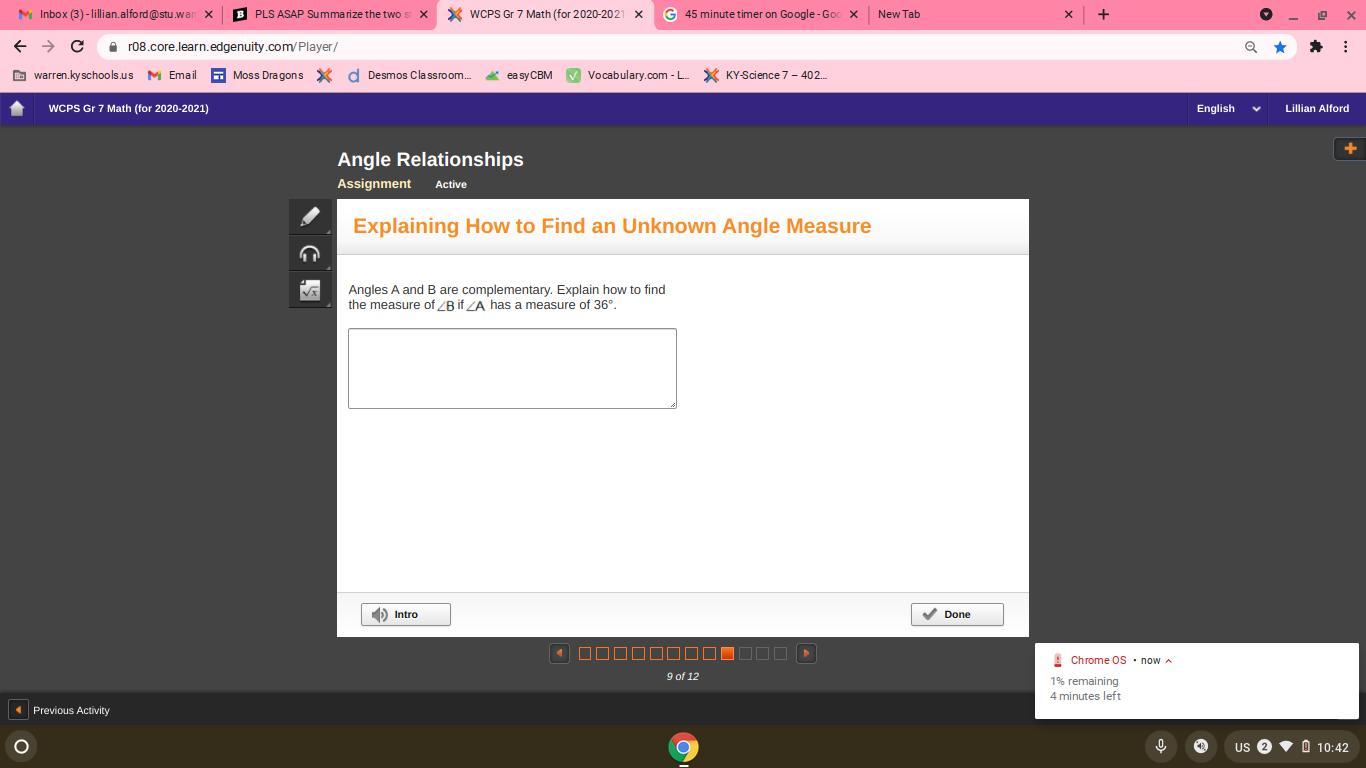The height and width of the screenshot is (768, 1366).
Task: Toggle the microphone in system tray
Action: point(1160,746)
